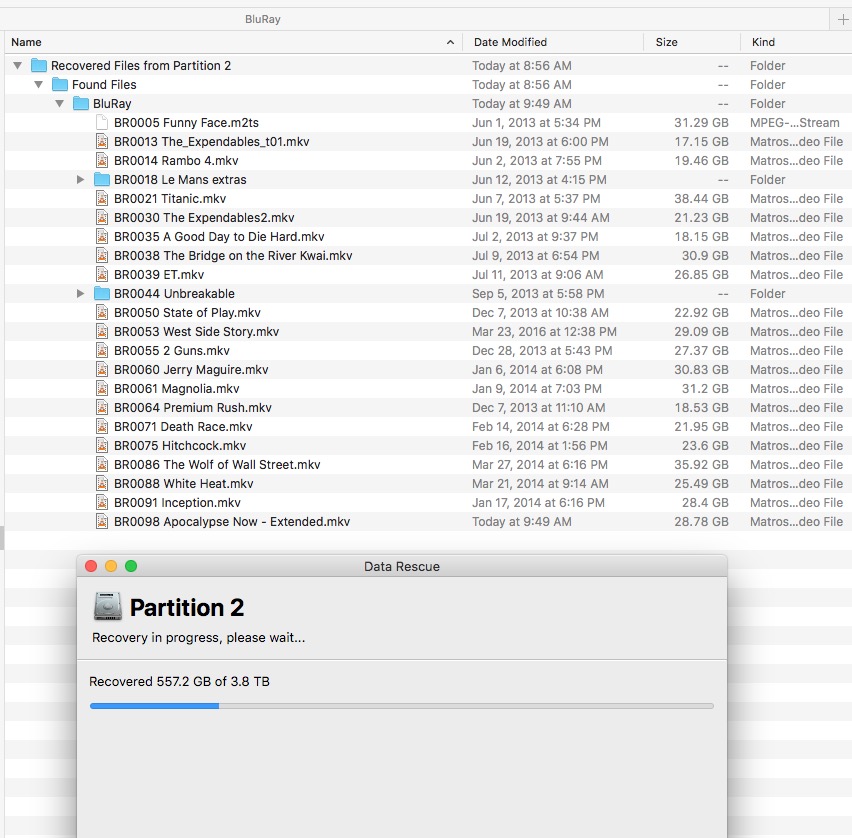The width and height of the screenshot is (852, 838).
Task: Minimize the Data Rescue window
Action: (111, 566)
